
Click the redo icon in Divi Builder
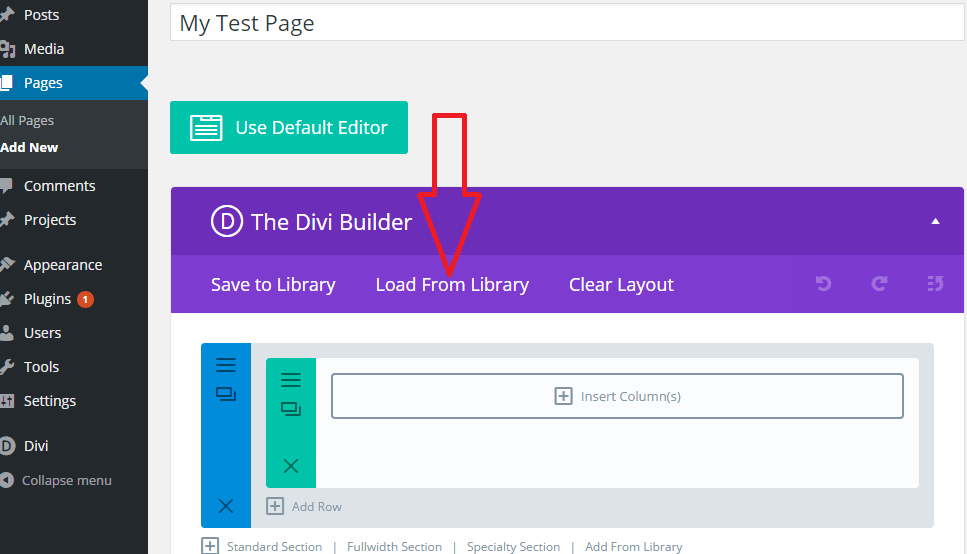click(x=879, y=284)
